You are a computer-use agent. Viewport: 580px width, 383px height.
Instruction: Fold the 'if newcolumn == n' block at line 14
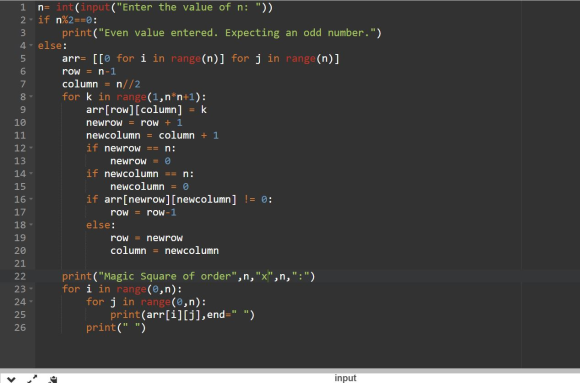31,174
